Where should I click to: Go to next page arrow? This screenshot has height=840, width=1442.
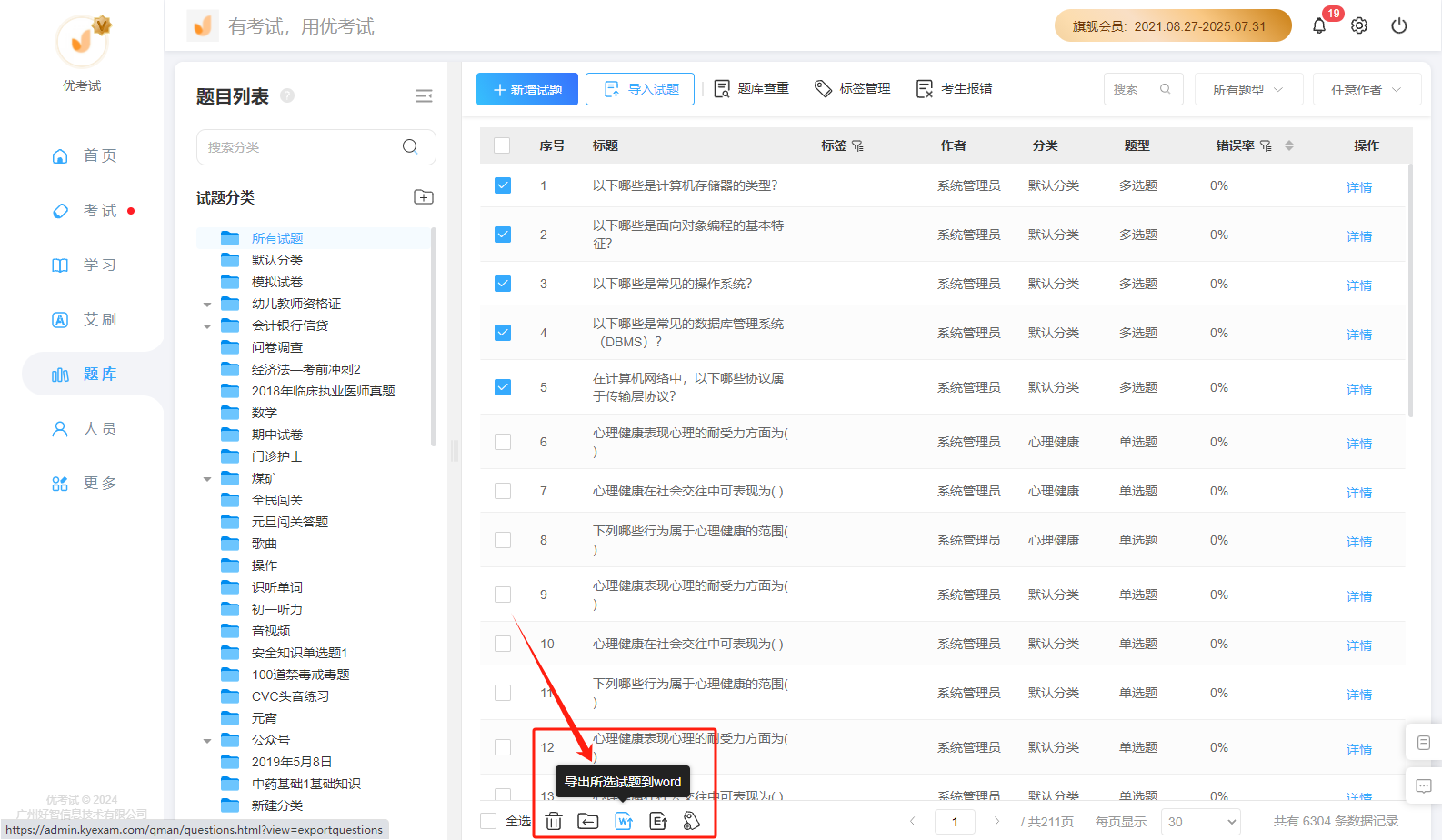pyautogui.click(x=996, y=821)
